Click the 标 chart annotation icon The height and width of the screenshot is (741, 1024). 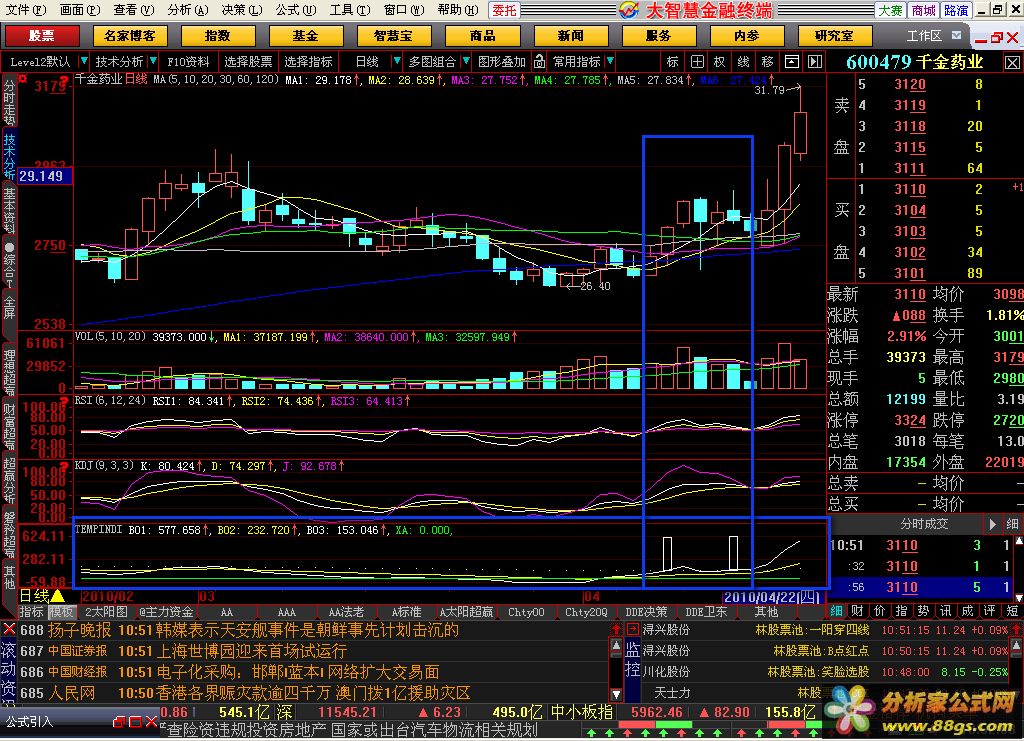[x=672, y=61]
